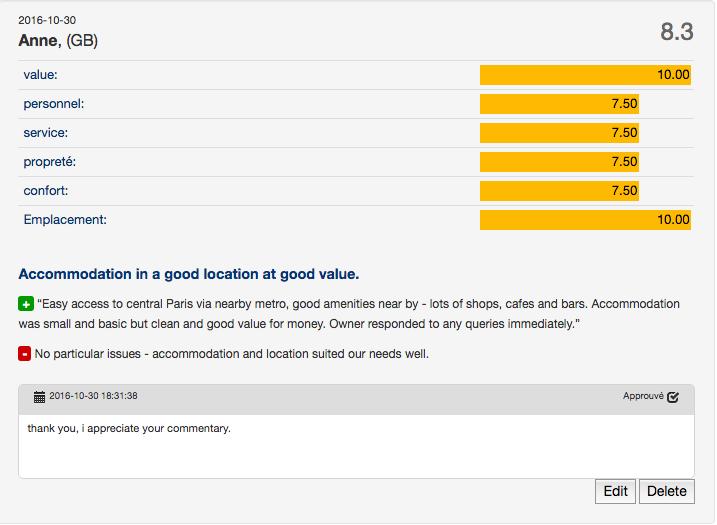Viewport: 717px width, 525px height.
Task: Click the review date 2016-10-30 at top
Action: coord(47,20)
